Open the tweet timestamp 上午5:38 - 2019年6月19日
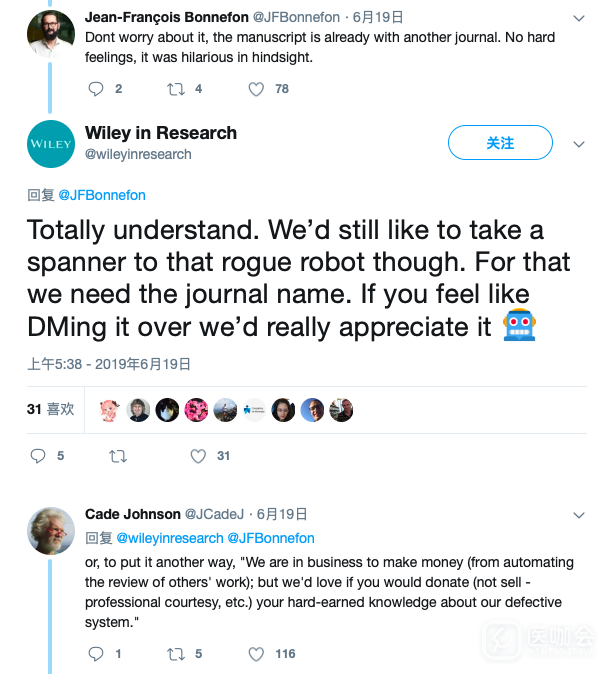 [x=109, y=364]
